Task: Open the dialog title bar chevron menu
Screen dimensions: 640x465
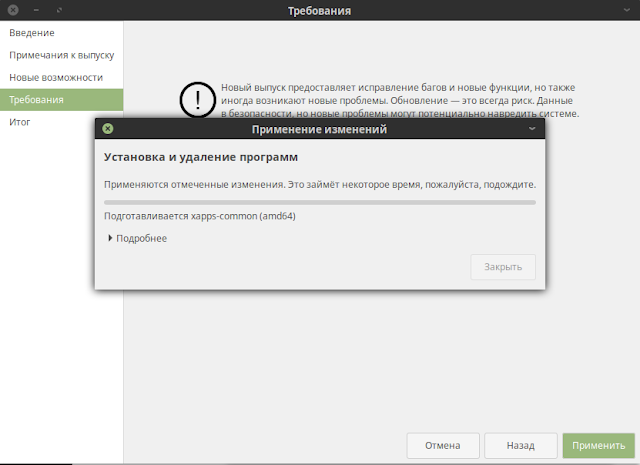Action: point(532,129)
